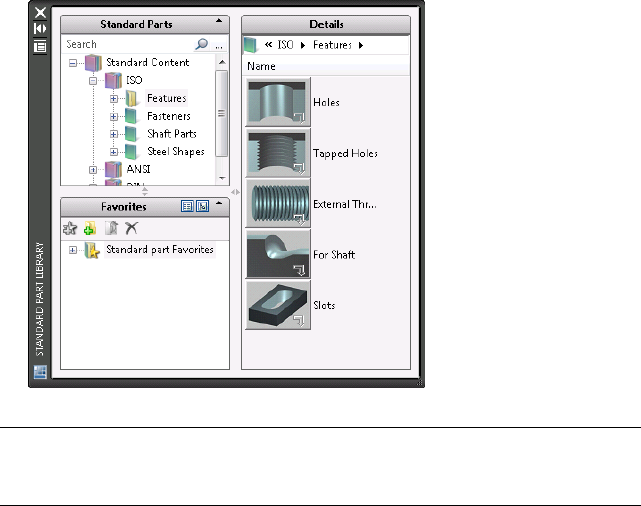Select Fasteners in the tree
Viewport: 641px width, 506px height.
(x=169, y=116)
